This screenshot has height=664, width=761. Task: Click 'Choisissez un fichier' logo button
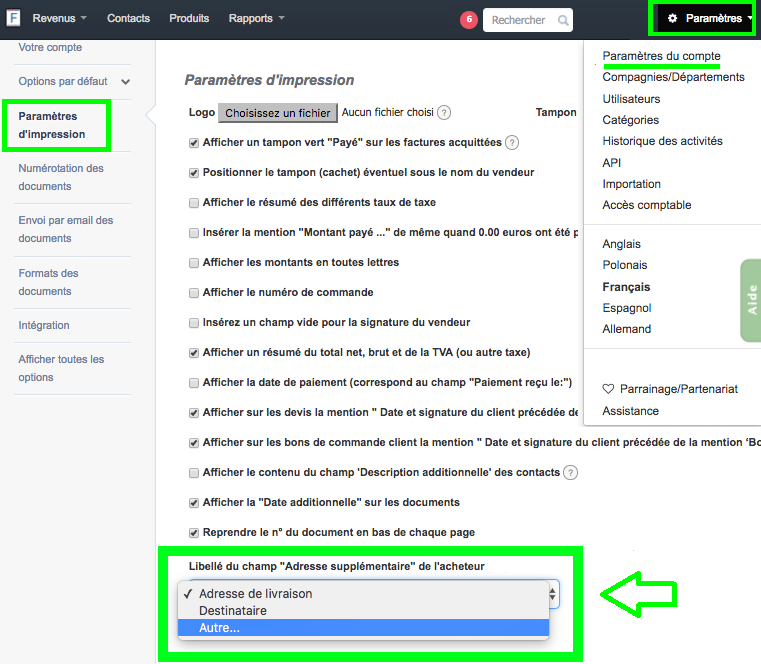(278, 113)
